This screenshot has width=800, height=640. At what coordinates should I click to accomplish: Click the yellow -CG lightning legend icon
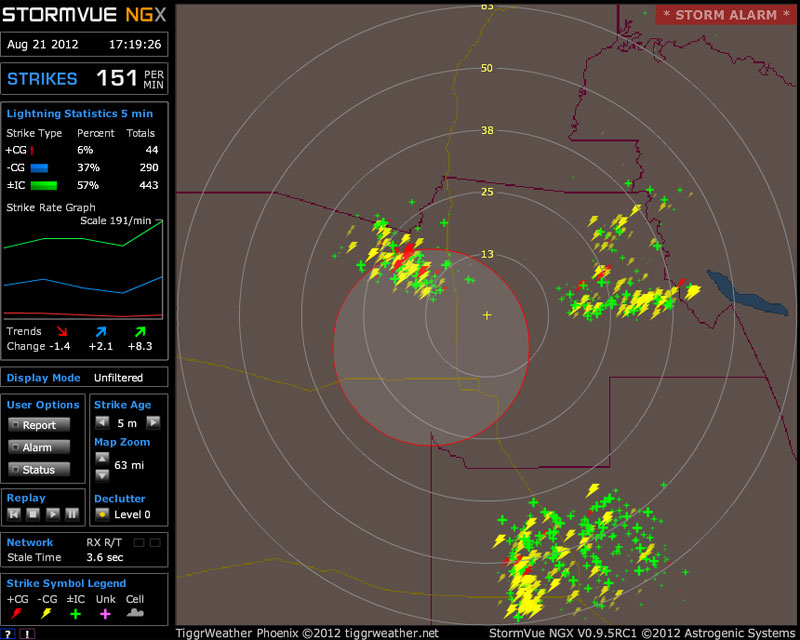click(x=46, y=613)
